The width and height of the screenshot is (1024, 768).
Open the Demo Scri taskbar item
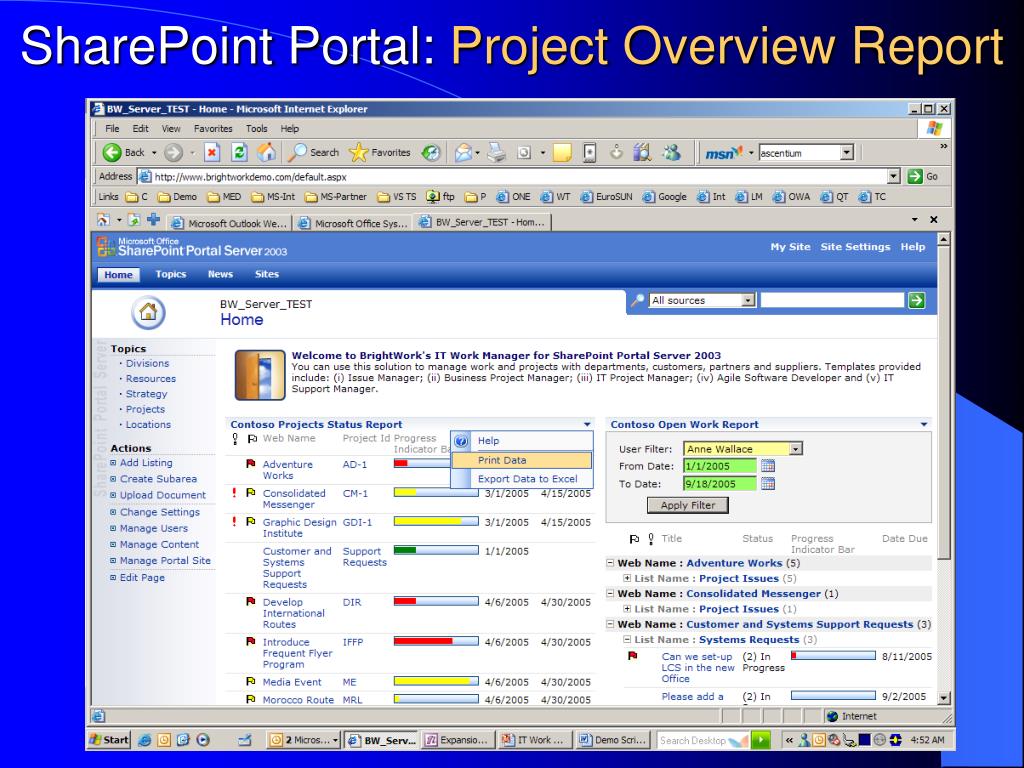(613, 740)
